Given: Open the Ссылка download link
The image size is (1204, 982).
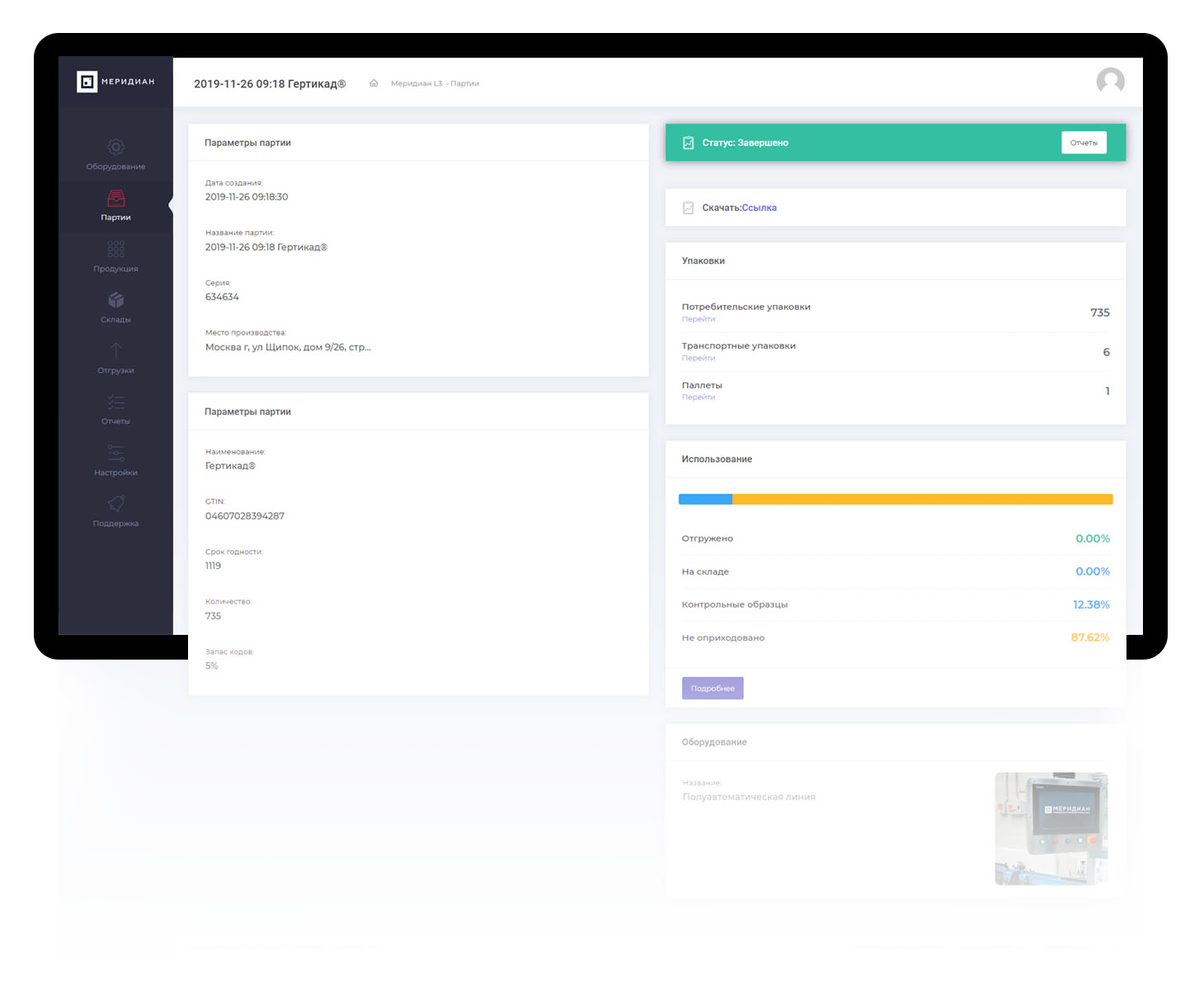Looking at the screenshot, I should tap(759, 208).
